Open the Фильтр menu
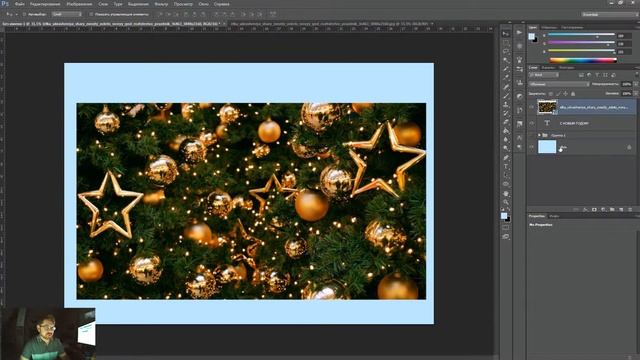The width and height of the screenshot is (640, 360). [161, 4]
